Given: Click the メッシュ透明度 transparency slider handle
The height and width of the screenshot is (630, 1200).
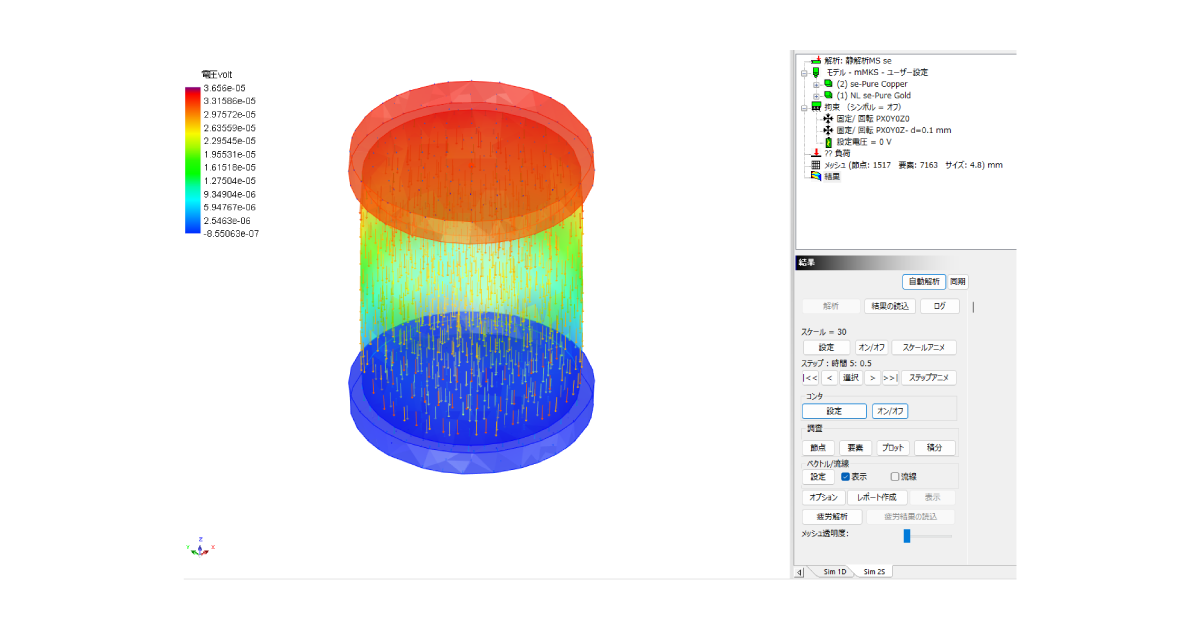Looking at the screenshot, I should pos(906,536).
